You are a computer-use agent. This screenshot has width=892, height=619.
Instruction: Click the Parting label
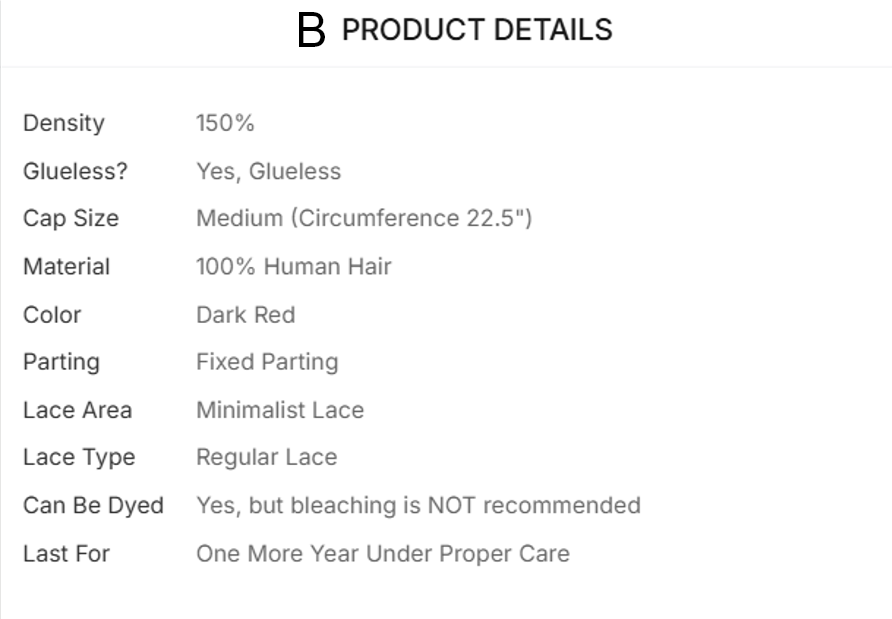click(62, 361)
